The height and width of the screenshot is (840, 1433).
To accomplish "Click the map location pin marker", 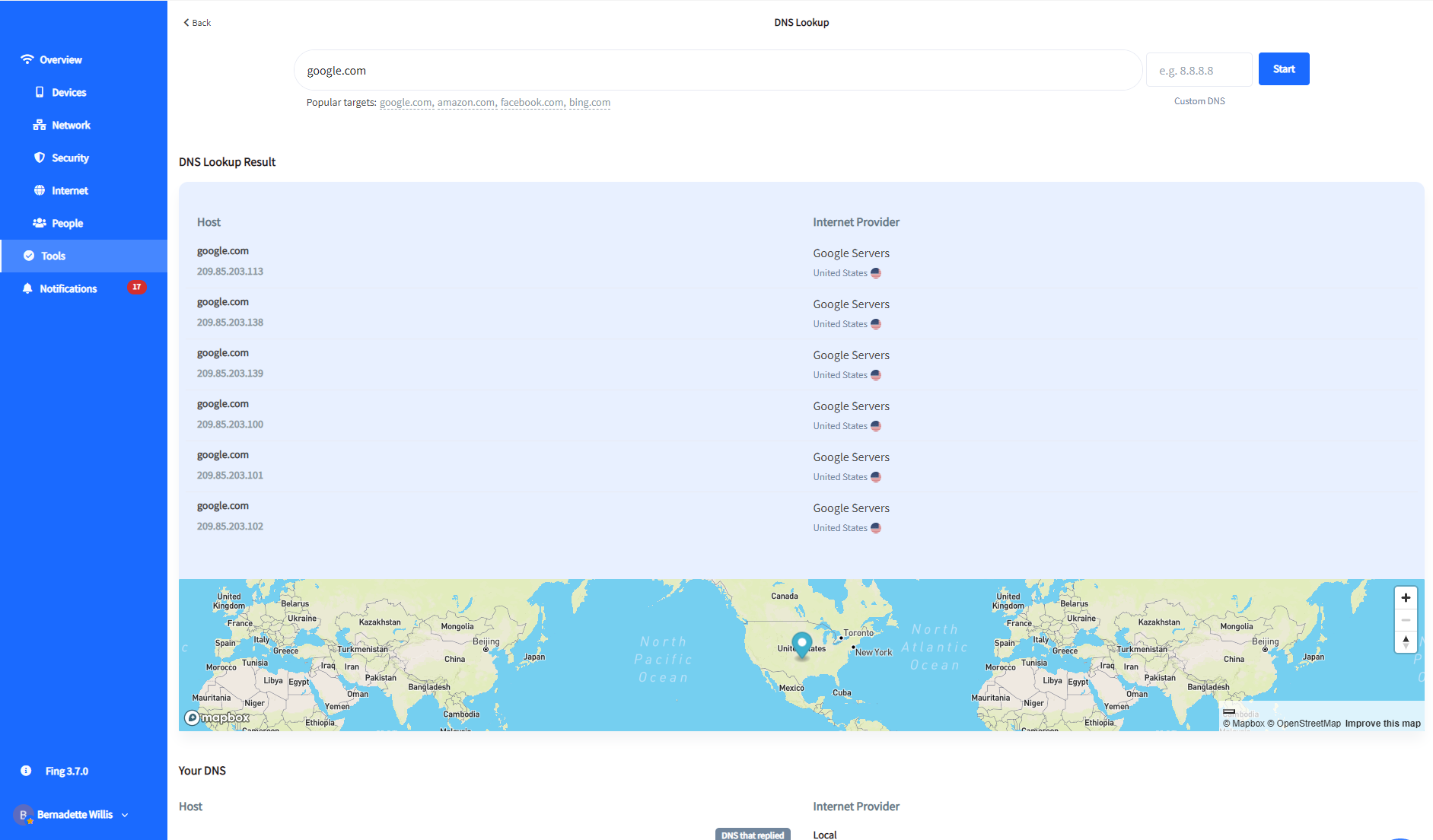I will (802, 645).
